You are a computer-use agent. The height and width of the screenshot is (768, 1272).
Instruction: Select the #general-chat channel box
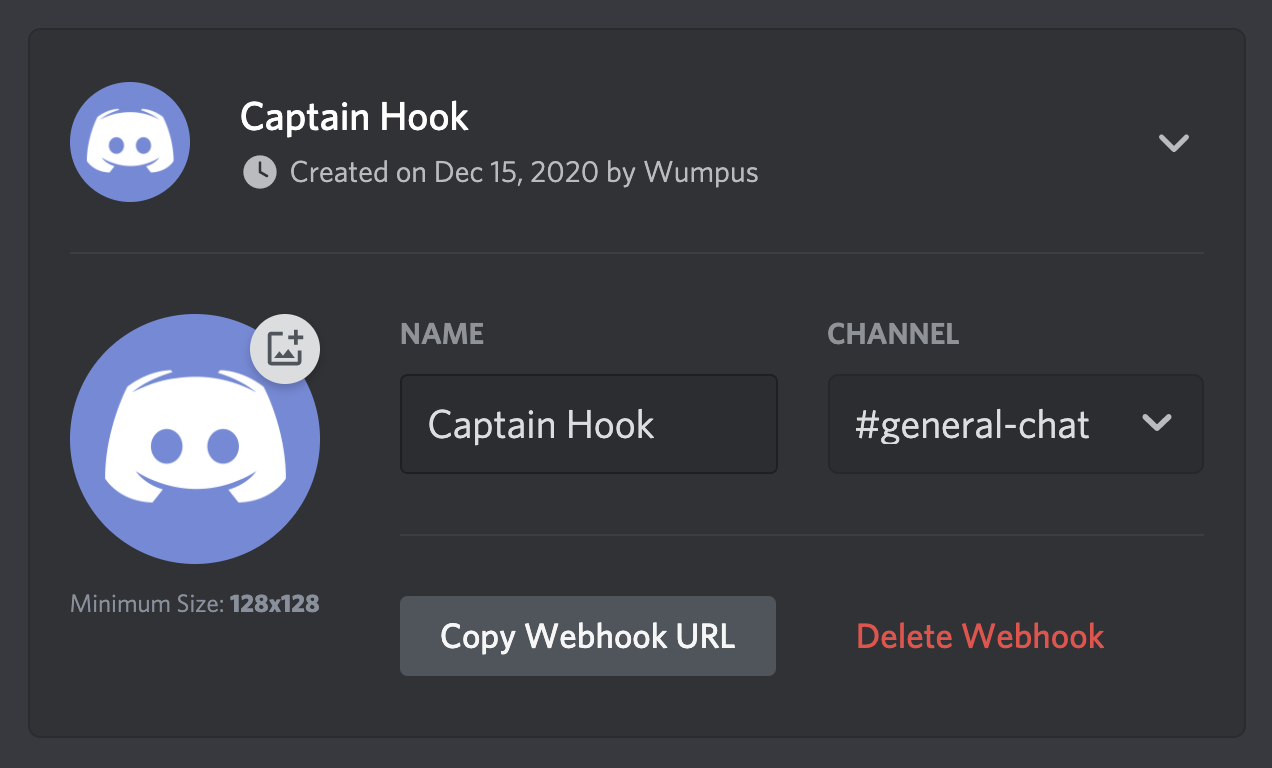1015,424
